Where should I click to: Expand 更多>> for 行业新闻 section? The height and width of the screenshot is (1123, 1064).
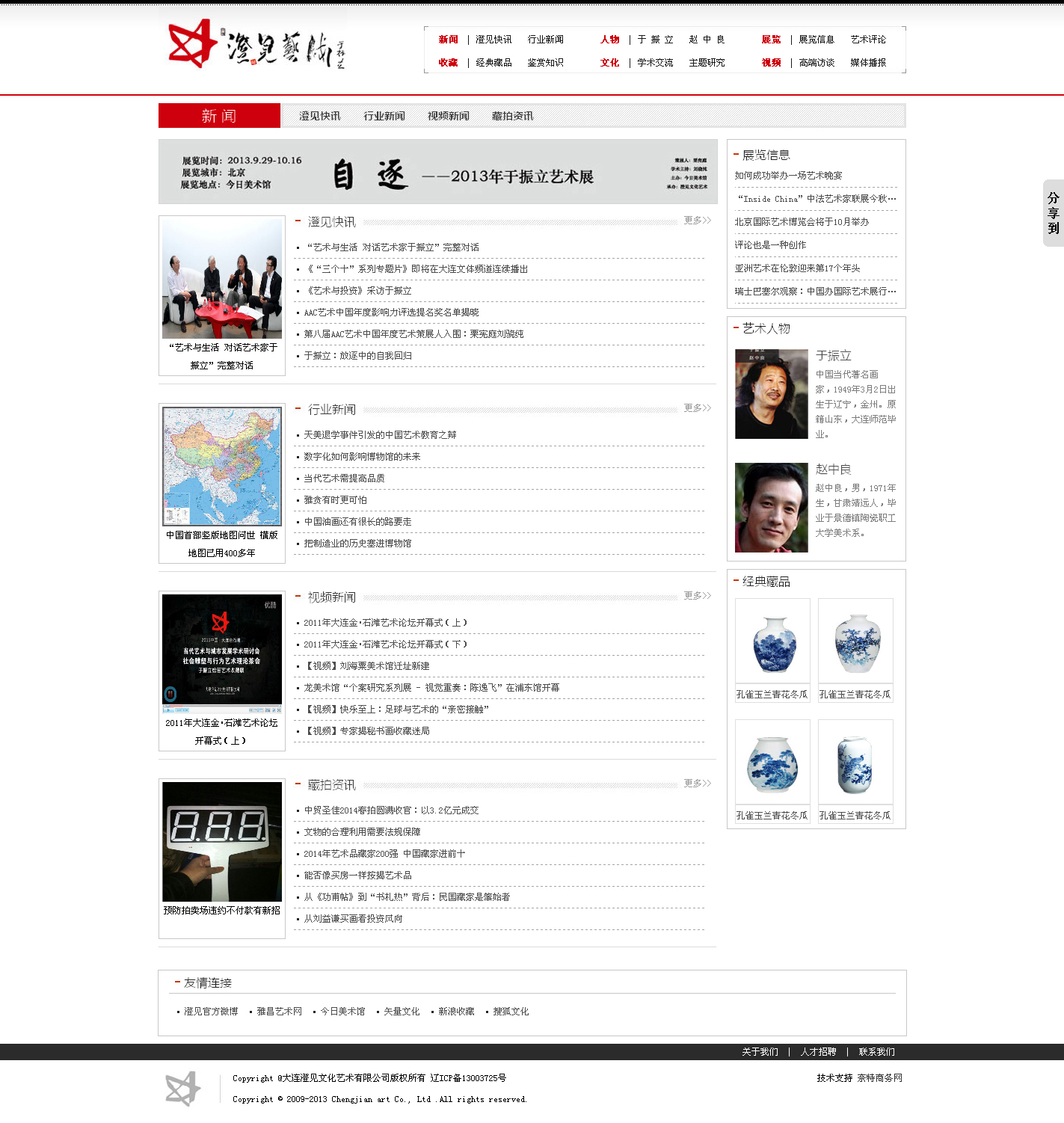click(697, 408)
